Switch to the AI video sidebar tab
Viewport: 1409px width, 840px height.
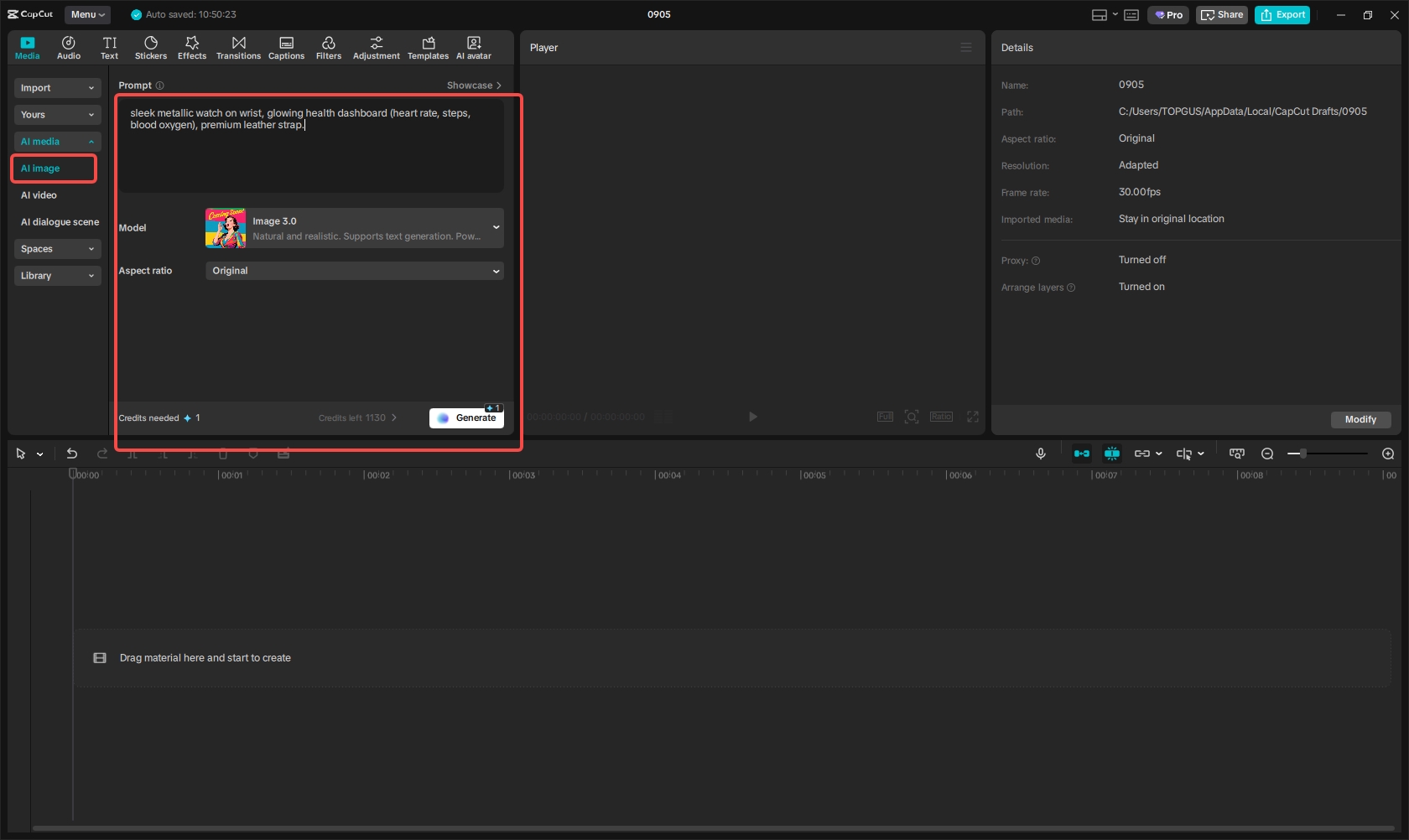(39, 194)
